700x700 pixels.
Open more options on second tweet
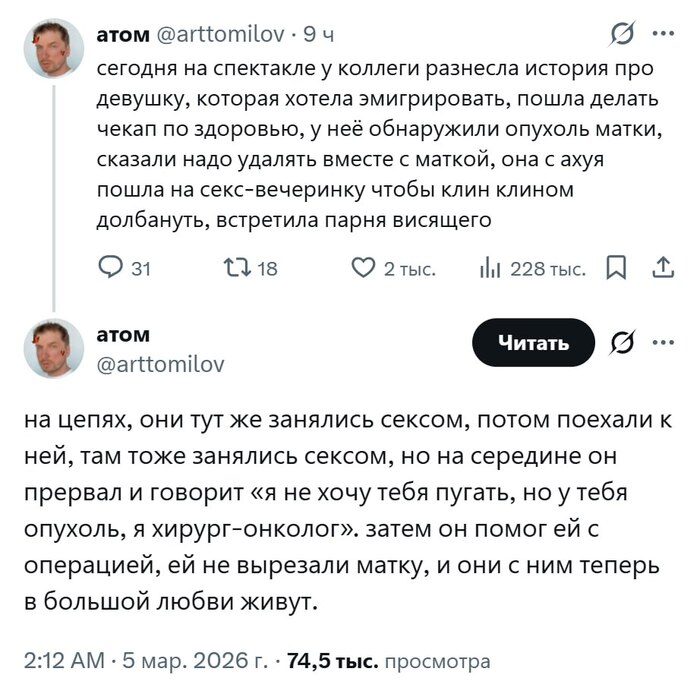(662, 343)
